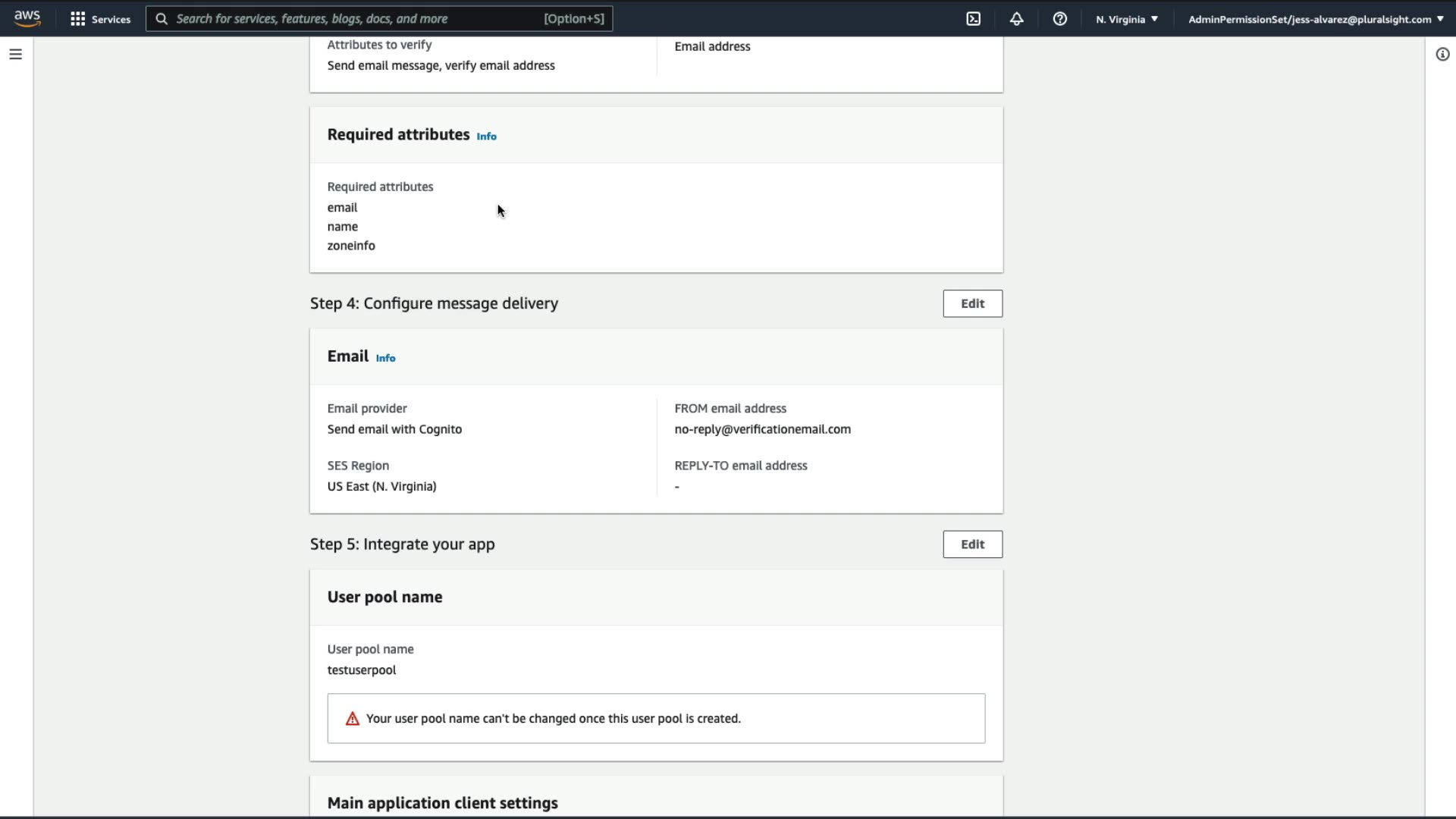The height and width of the screenshot is (819, 1456).
Task: Expand the N. Virginia region dropdown
Action: pyautogui.click(x=1127, y=19)
